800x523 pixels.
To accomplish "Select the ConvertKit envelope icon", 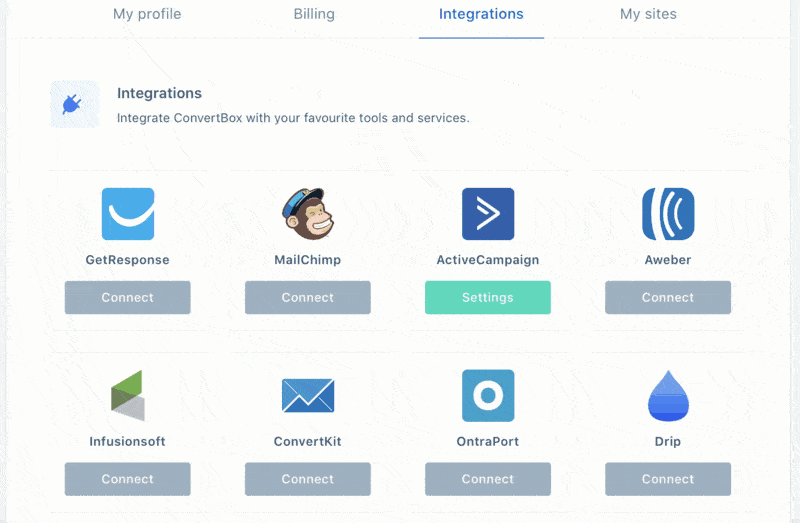I will [308, 395].
